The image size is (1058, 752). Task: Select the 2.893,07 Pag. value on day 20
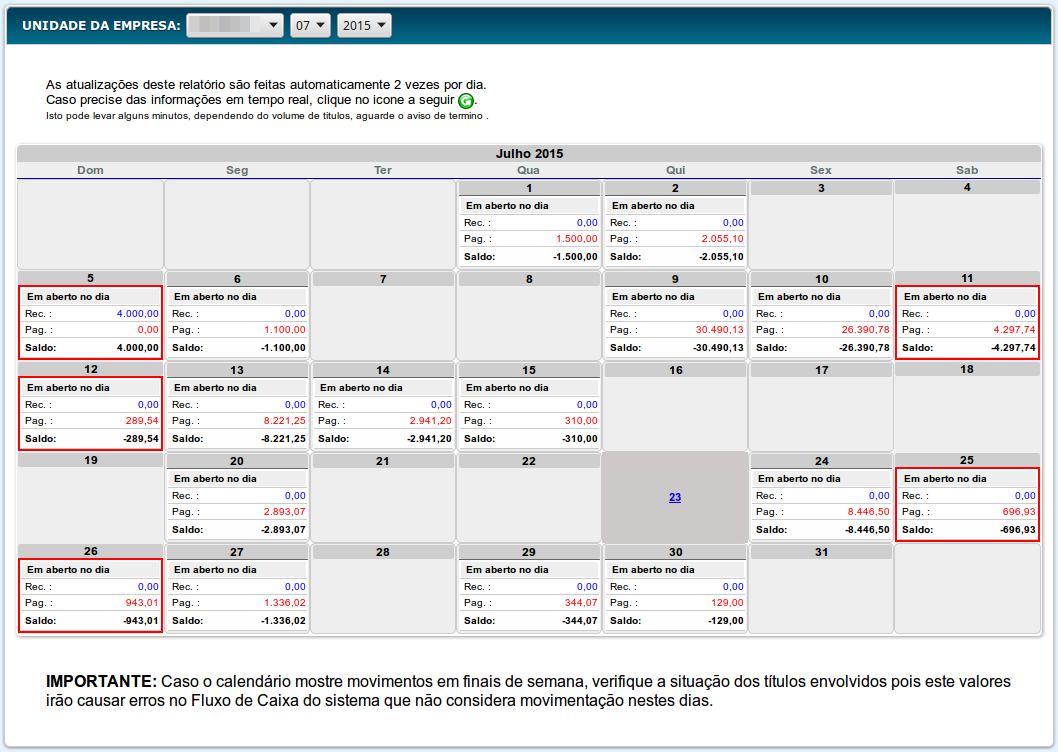[285, 512]
